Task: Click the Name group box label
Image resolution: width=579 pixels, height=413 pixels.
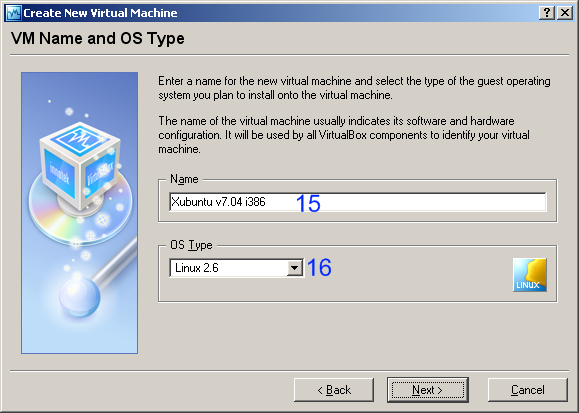Action: pyautogui.click(x=184, y=179)
